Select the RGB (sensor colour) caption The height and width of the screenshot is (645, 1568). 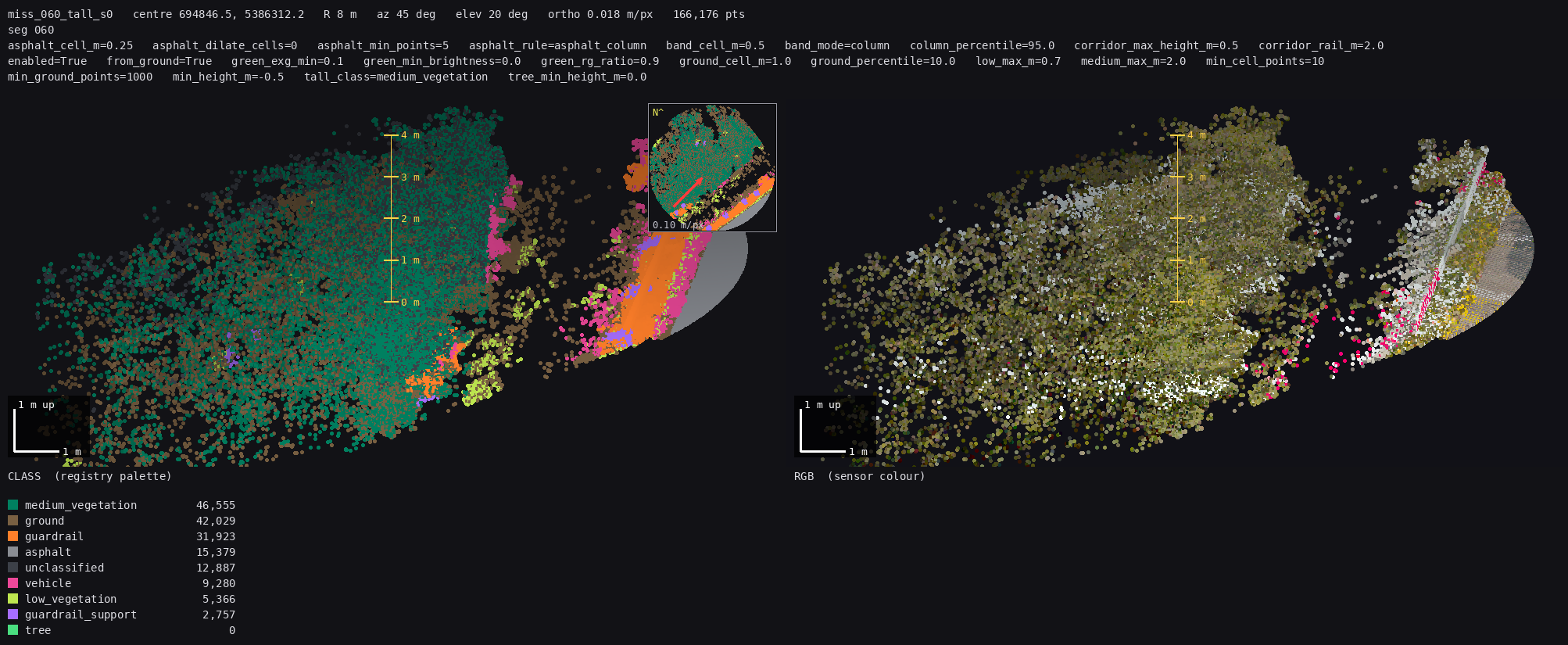tap(860, 476)
